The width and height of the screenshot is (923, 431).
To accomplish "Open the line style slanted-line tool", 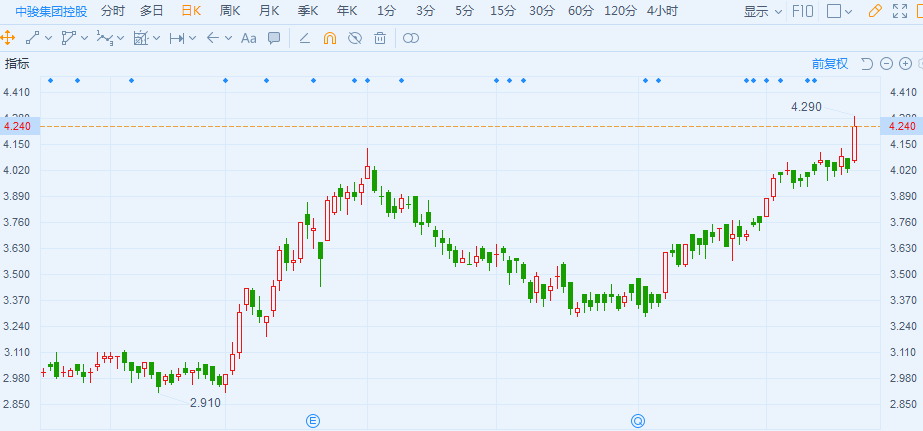I will (x=304, y=38).
